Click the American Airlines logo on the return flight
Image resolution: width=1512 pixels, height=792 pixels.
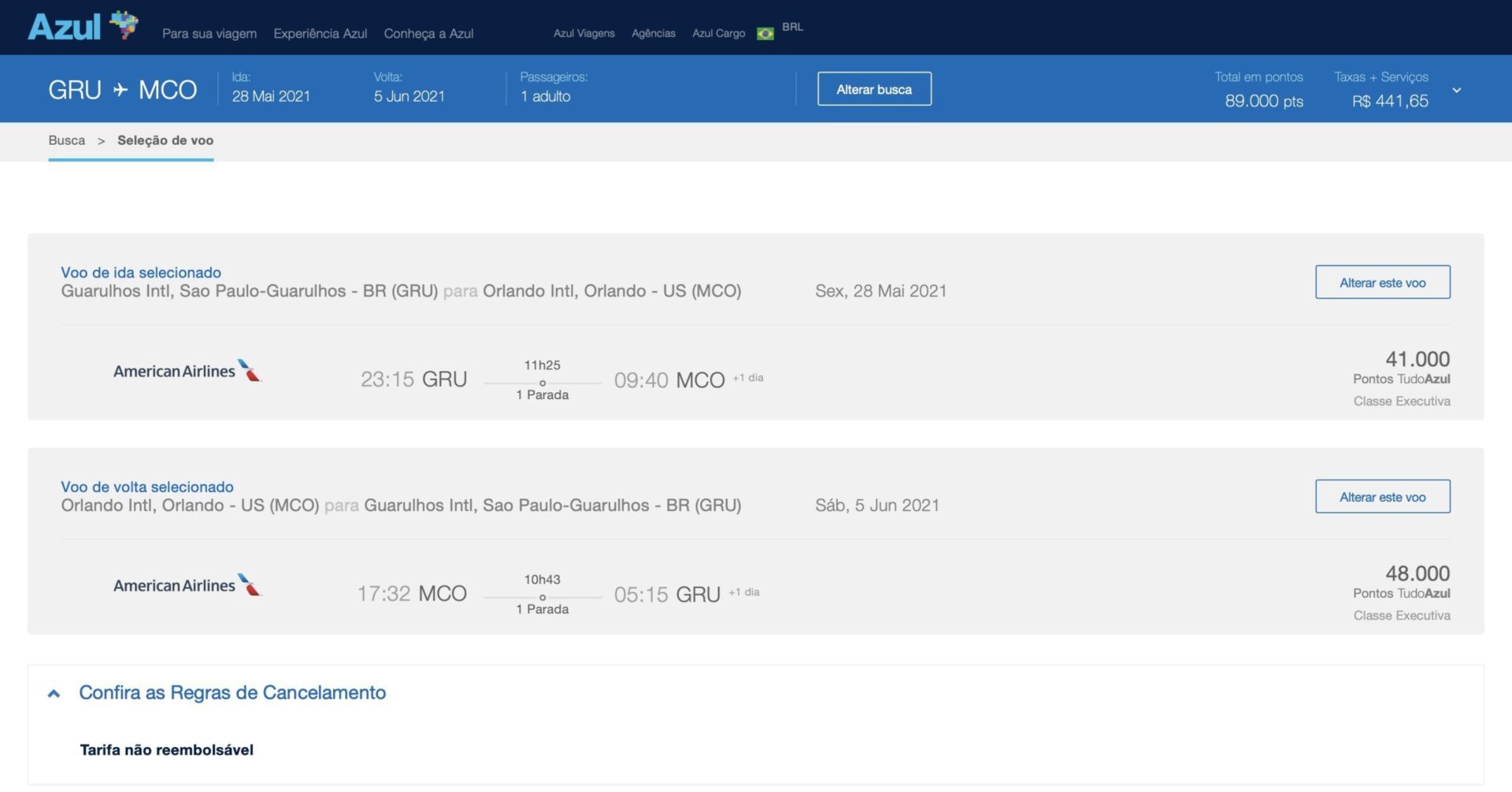[187, 585]
